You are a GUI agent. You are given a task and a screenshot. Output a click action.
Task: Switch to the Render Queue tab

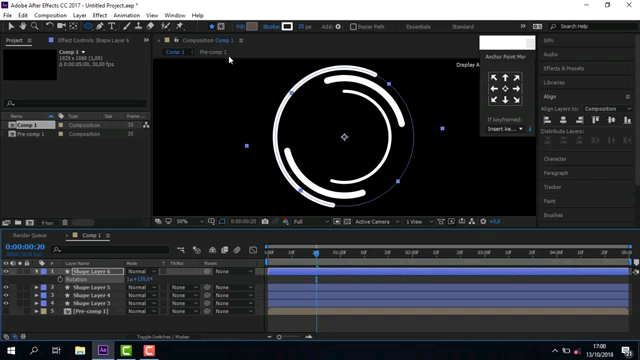29,236
